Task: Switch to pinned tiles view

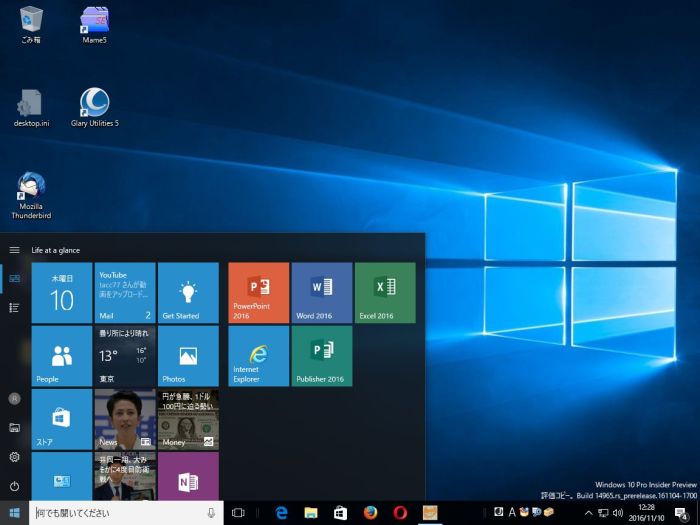Action: click(14, 279)
